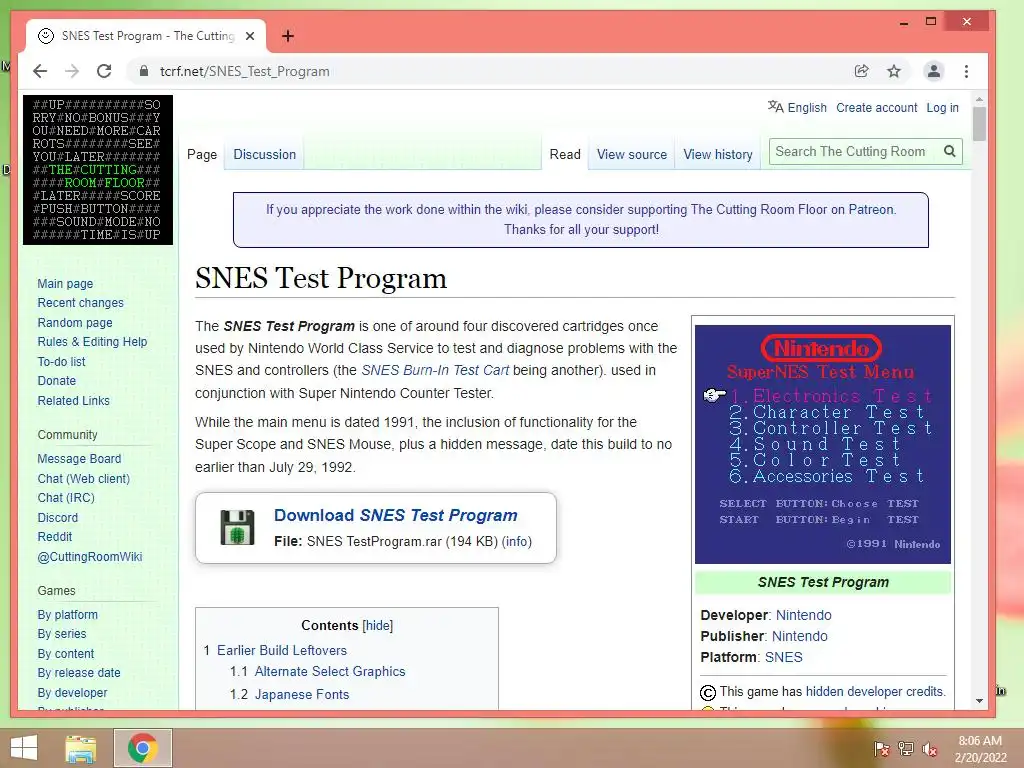Open Chat (IRC) link
The width and height of the screenshot is (1024, 768).
66,498
